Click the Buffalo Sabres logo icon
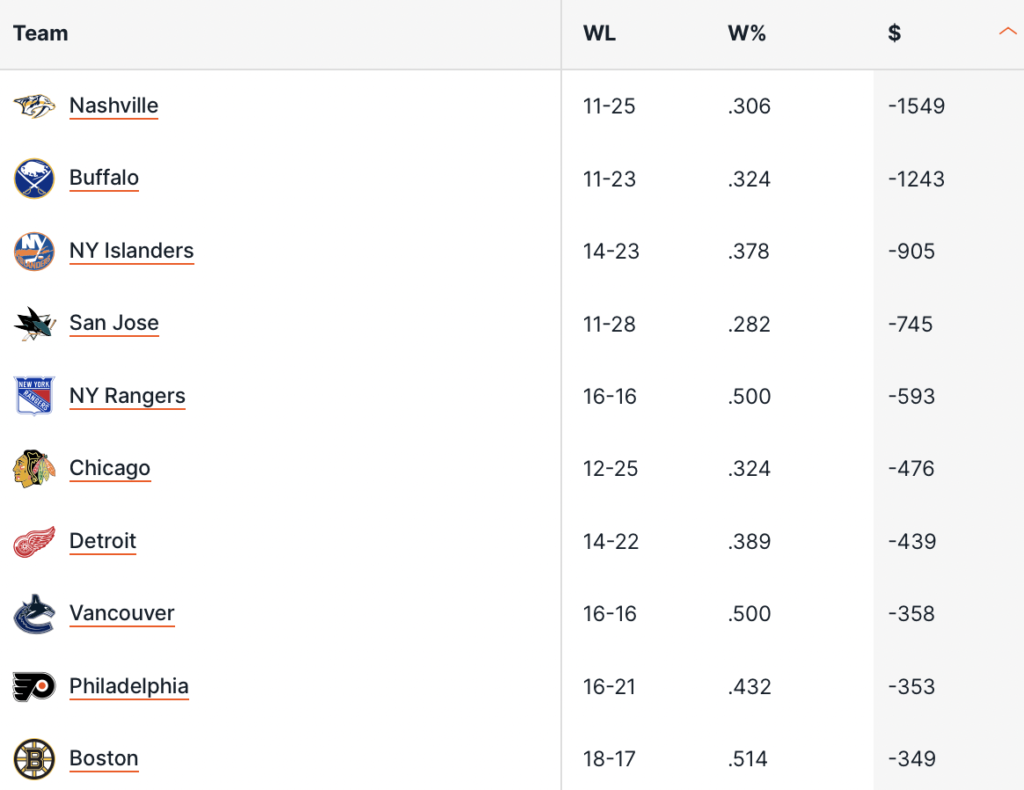The height and width of the screenshot is (790, 1024). (34, 179)
